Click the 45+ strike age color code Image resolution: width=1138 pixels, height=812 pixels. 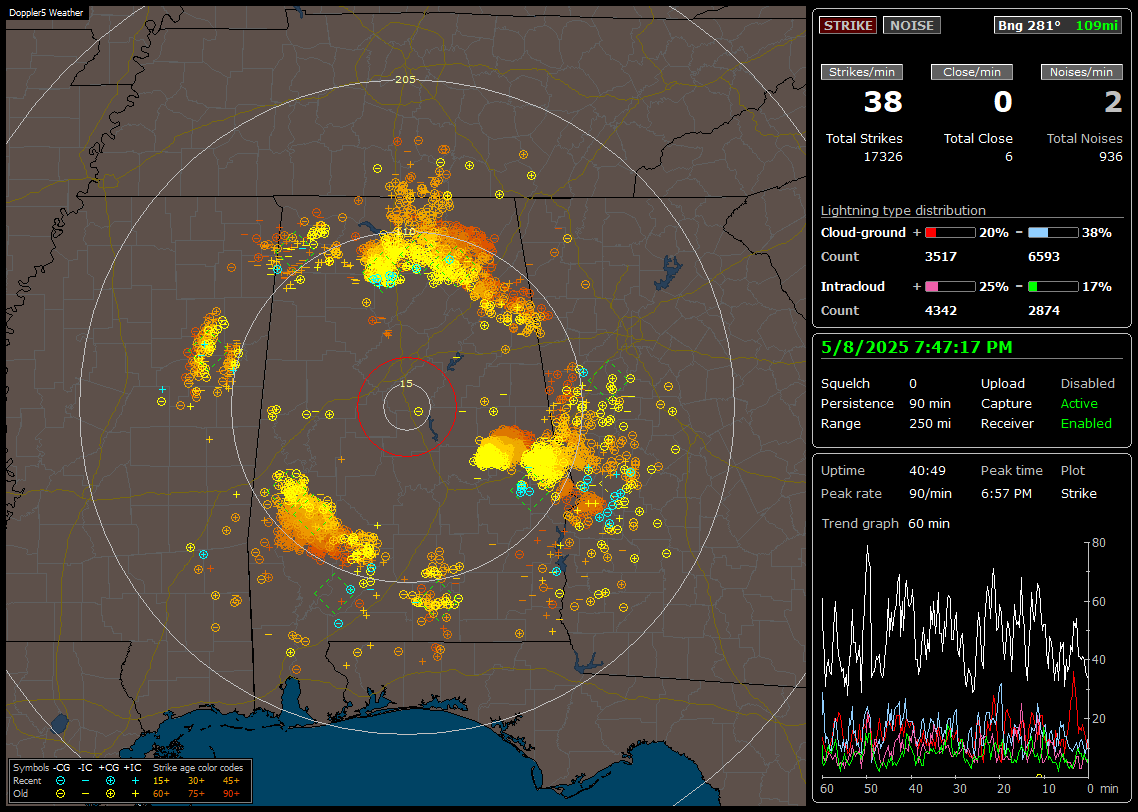[x=231, y=781]
